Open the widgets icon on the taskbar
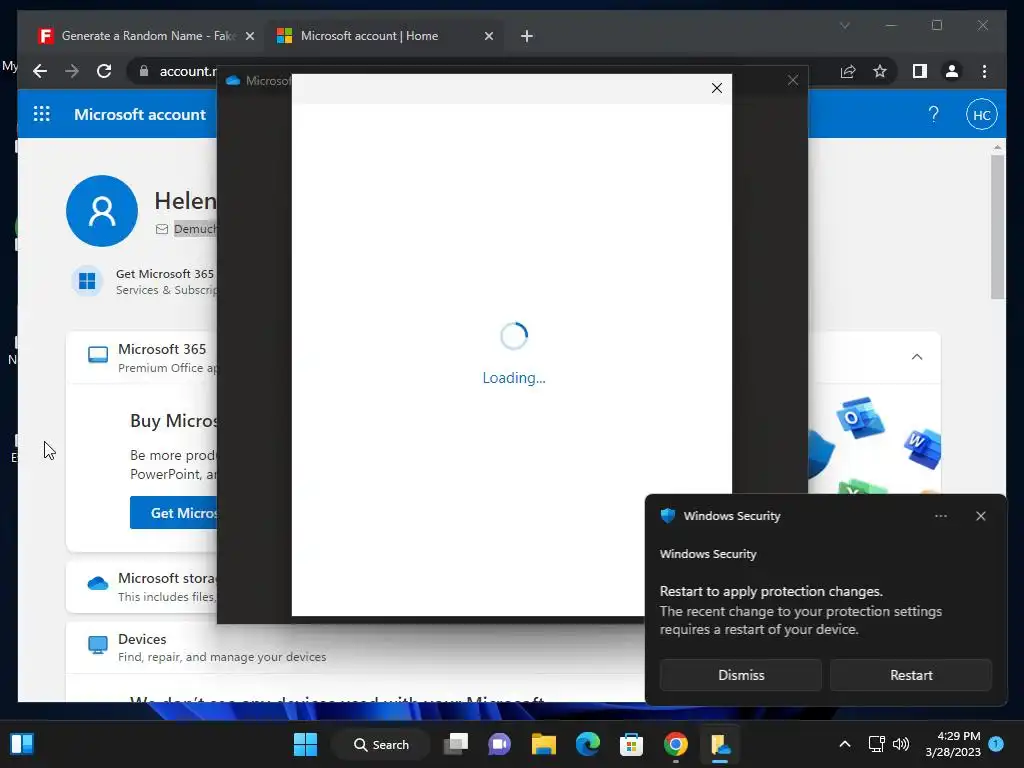1024x768 pixels. 22,744
